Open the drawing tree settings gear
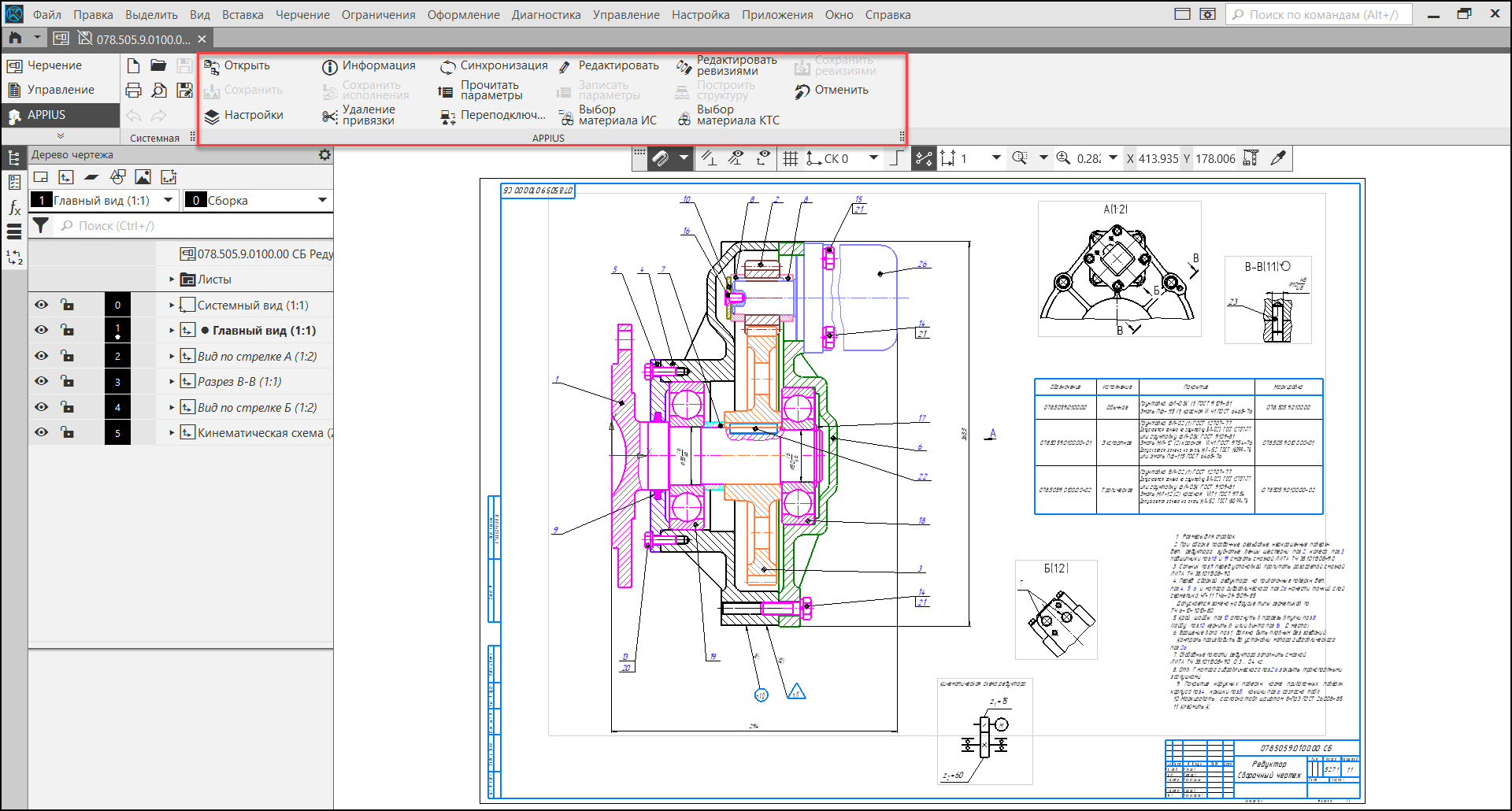Image resolution: width=1512 pixels, height=811 pixels. pyautogui.click(x=324, y=155)
